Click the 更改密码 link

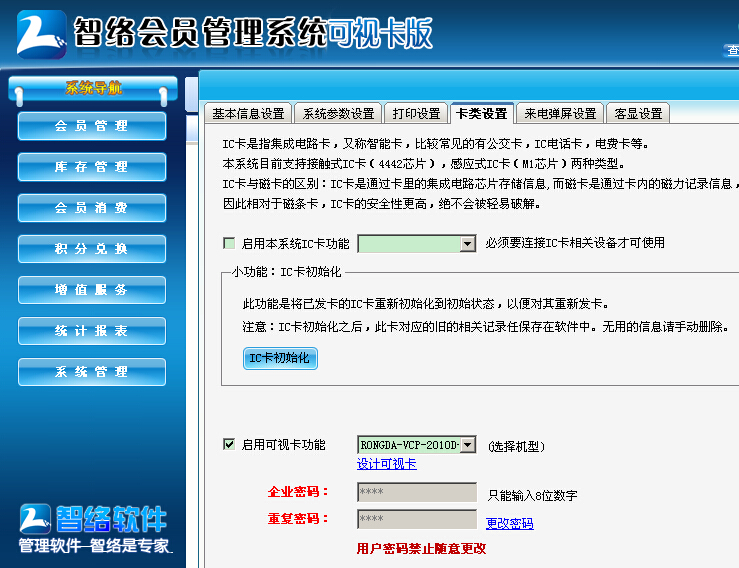pos(509,524)
